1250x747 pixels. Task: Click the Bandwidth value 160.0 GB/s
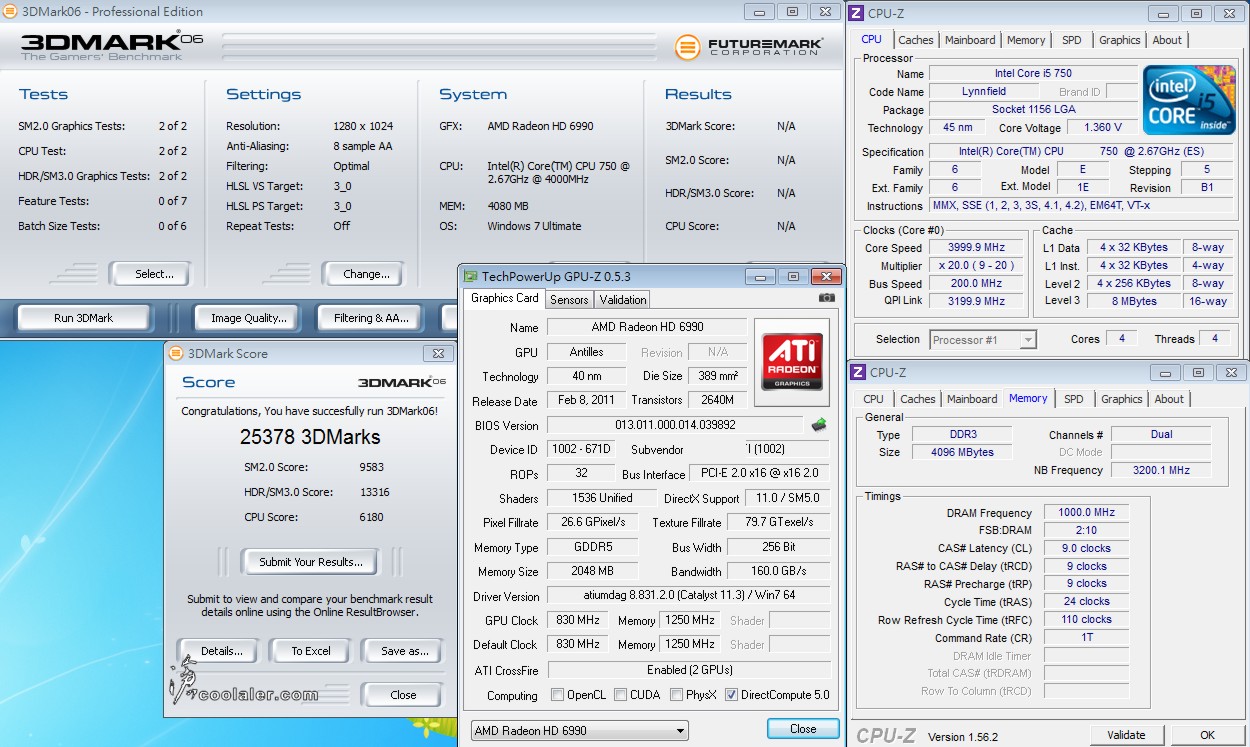click(x=778, y=572)
